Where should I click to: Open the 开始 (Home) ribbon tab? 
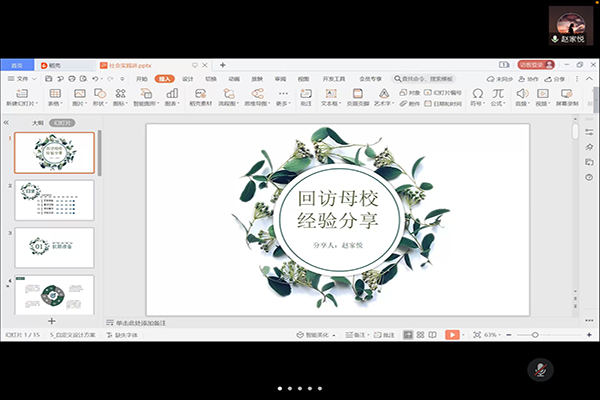tap(142, 77)
